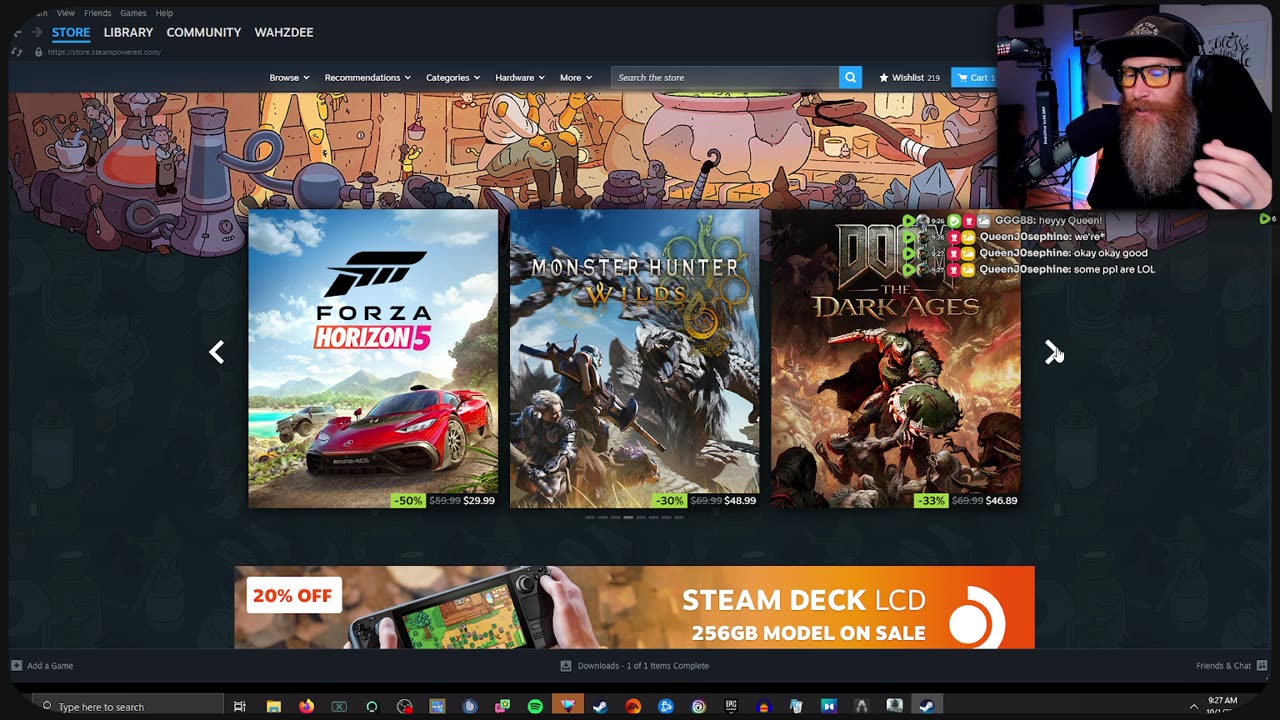This screenshot has width=1280, height=720.
Task: Click the 20% OFF banner label
Action: coord(292,595)
